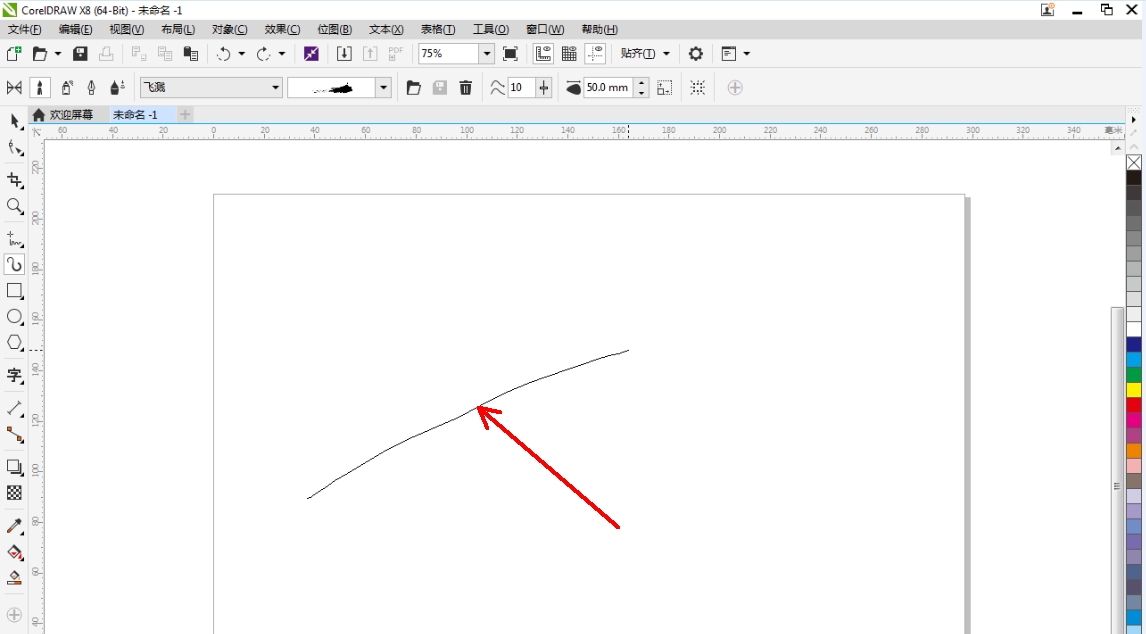The height and width of the screenshot is (634, 1146).
Task: Select the Text tool (字)
Action: click(14, 376)
